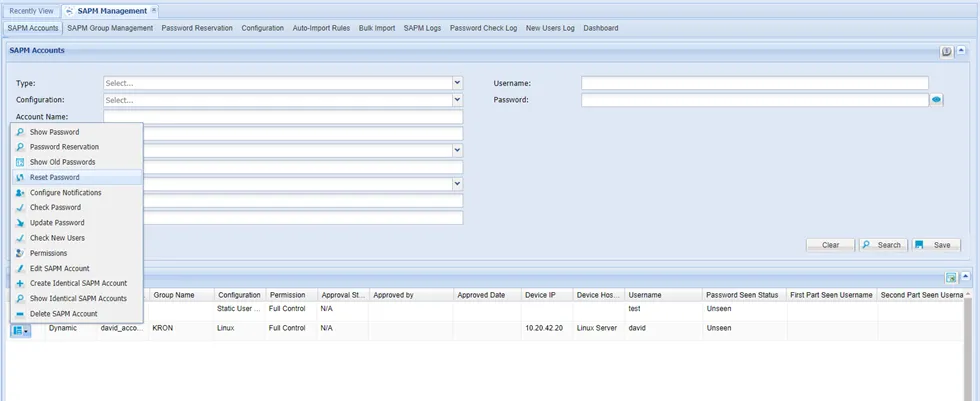Open the row action menu button for david
Screen dimensions: 980x401
[x=20, y=330]
